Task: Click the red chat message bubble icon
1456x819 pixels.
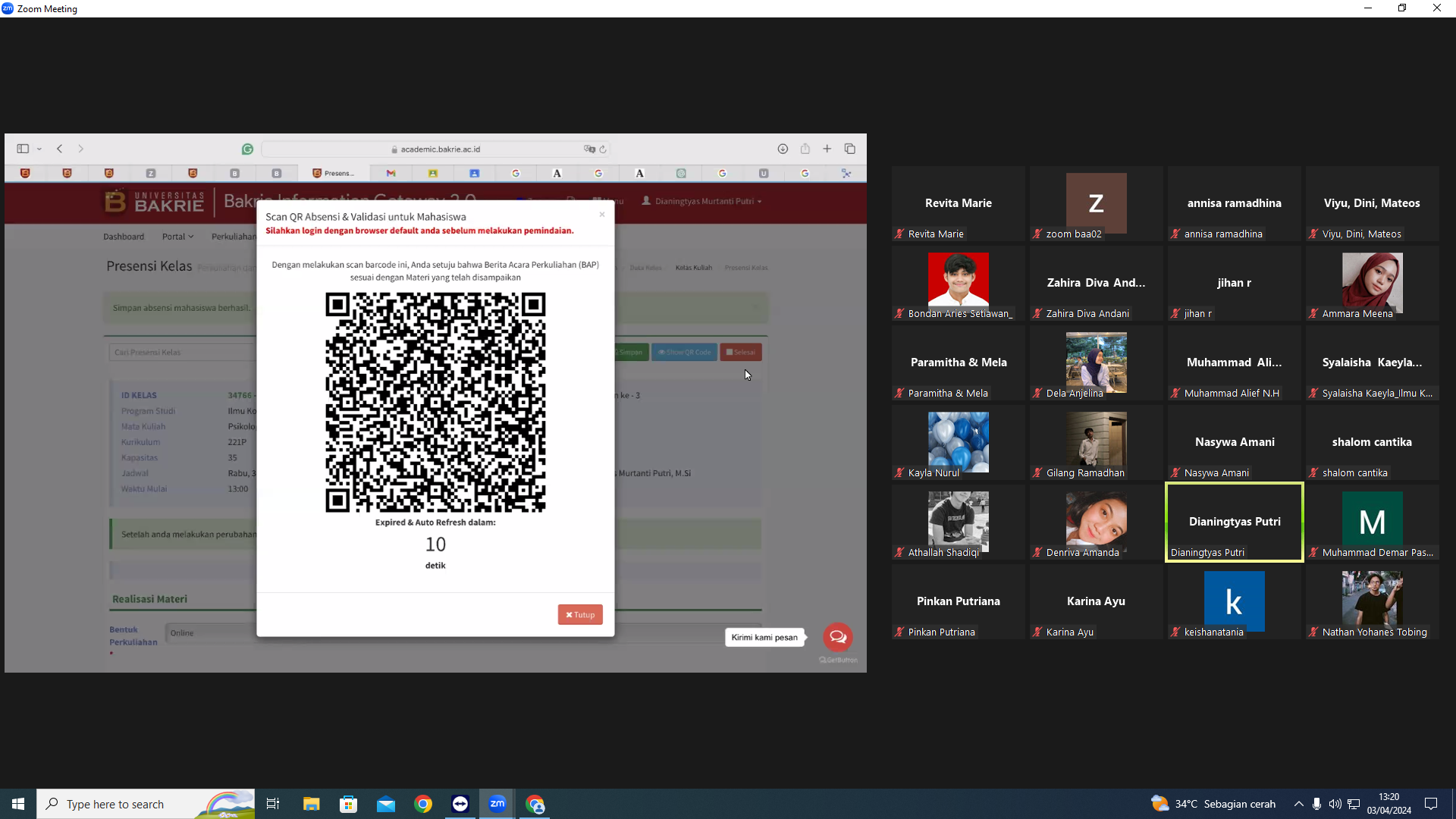Action: click(838, 637)
